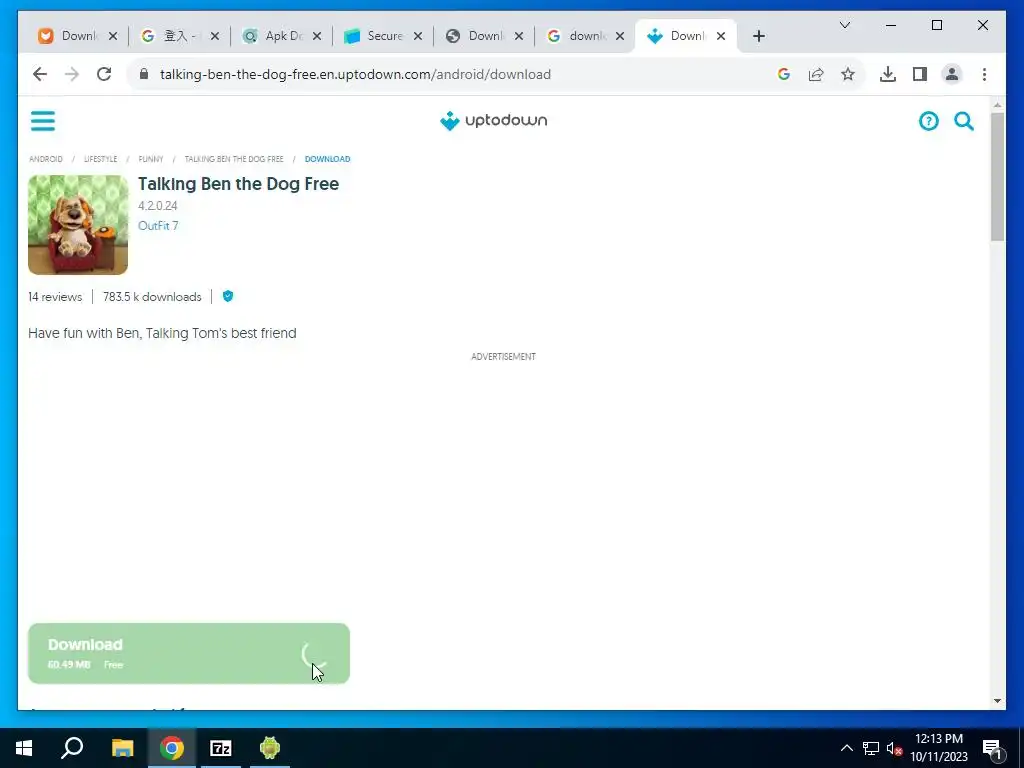The height and width of the screenshot is (768, 1024).
Task: Open the Windows Start menu
Action: click(24, 748)
